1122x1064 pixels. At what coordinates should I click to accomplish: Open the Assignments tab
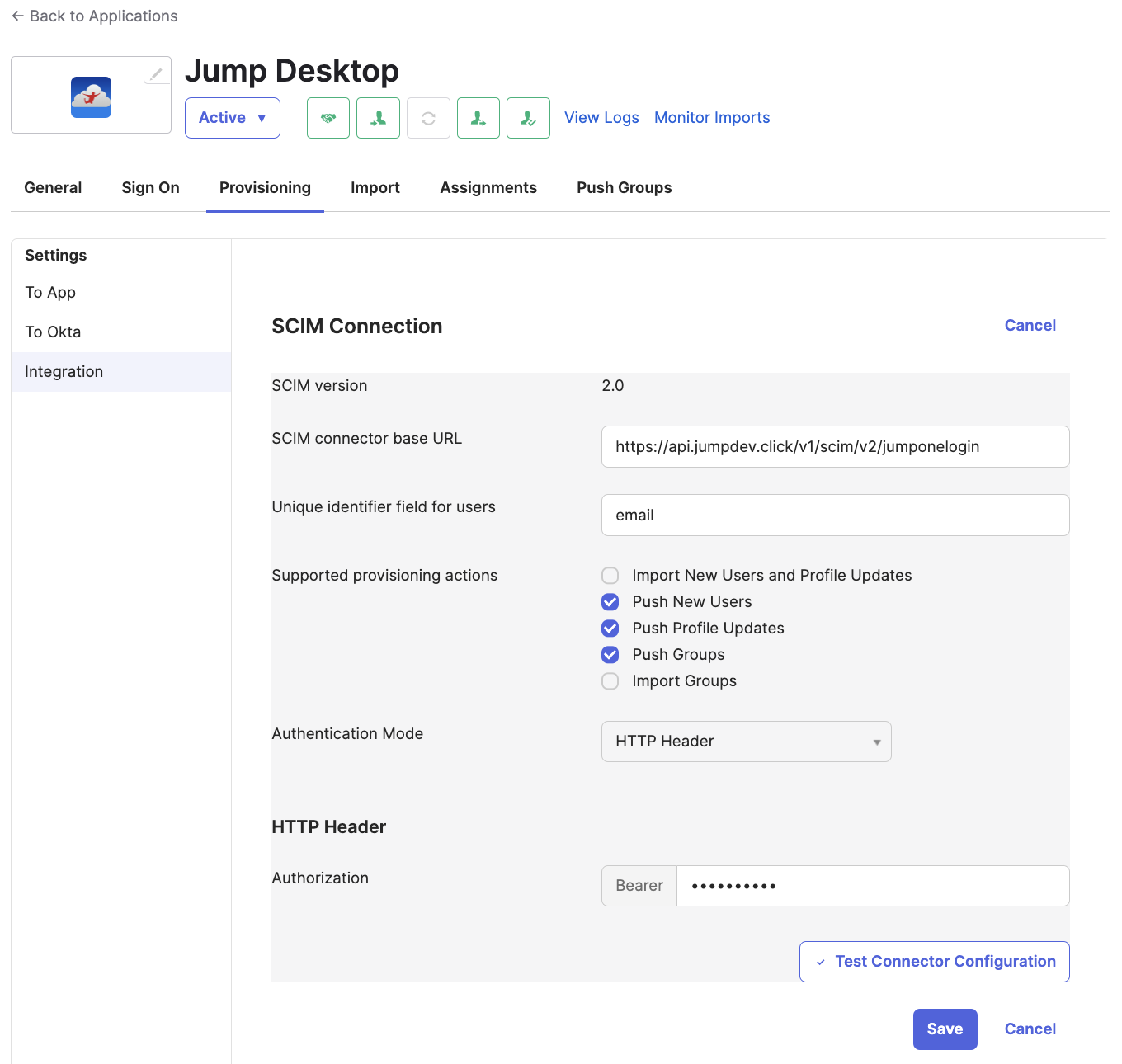tap(488, 188)
